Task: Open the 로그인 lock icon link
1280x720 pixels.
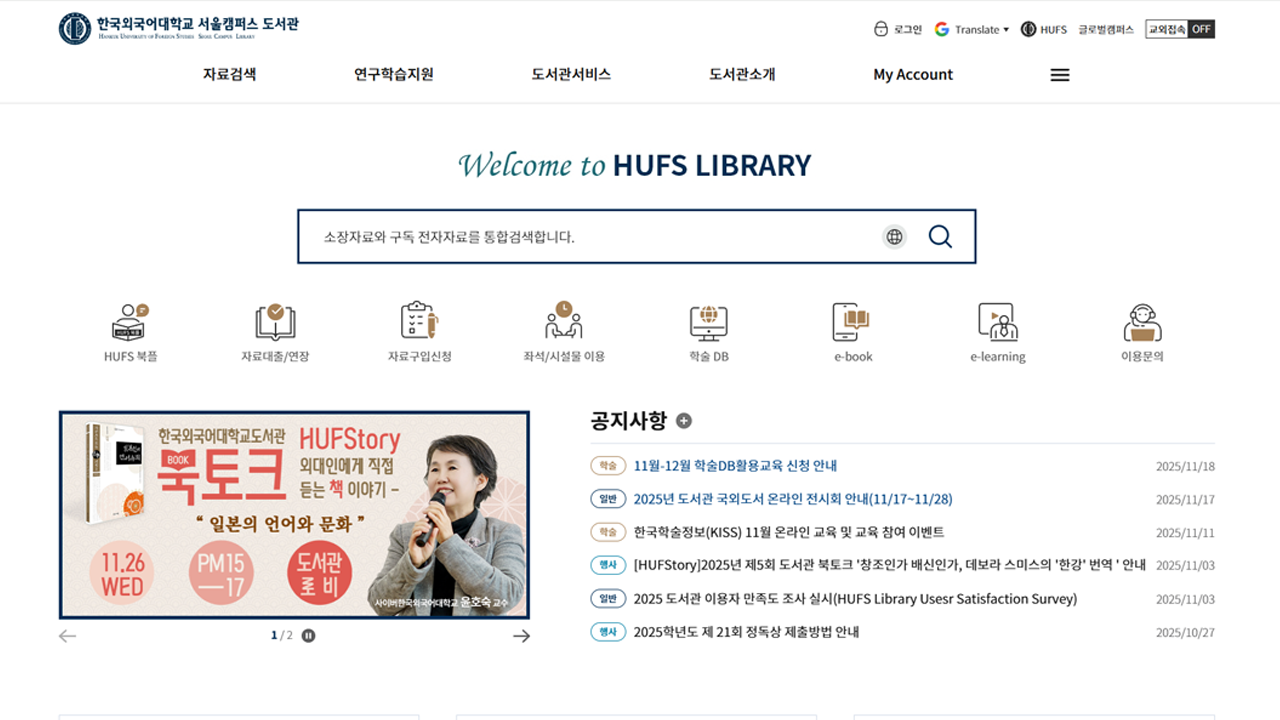Action: tap(881, 29)
